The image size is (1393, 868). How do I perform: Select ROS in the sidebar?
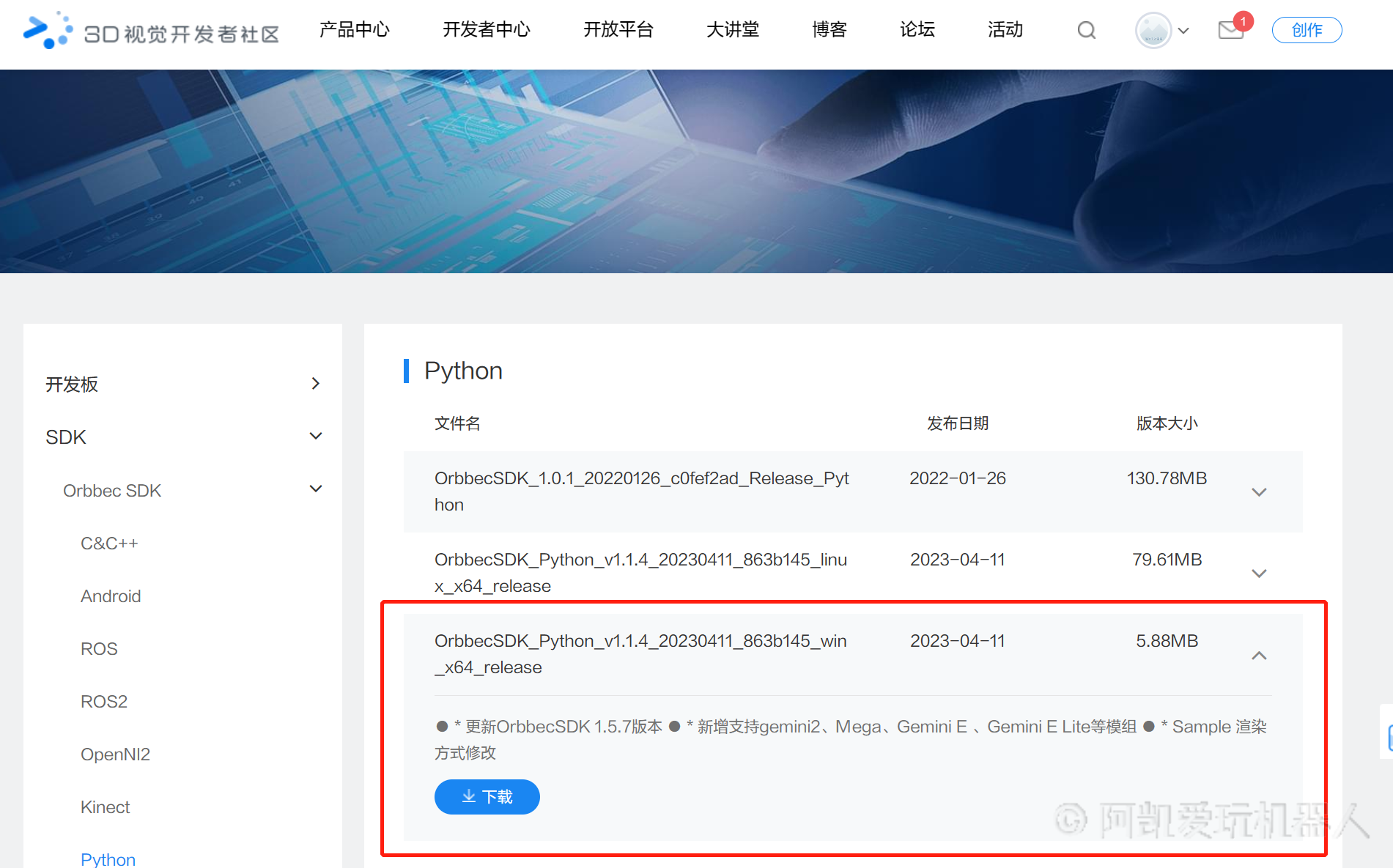99,649
